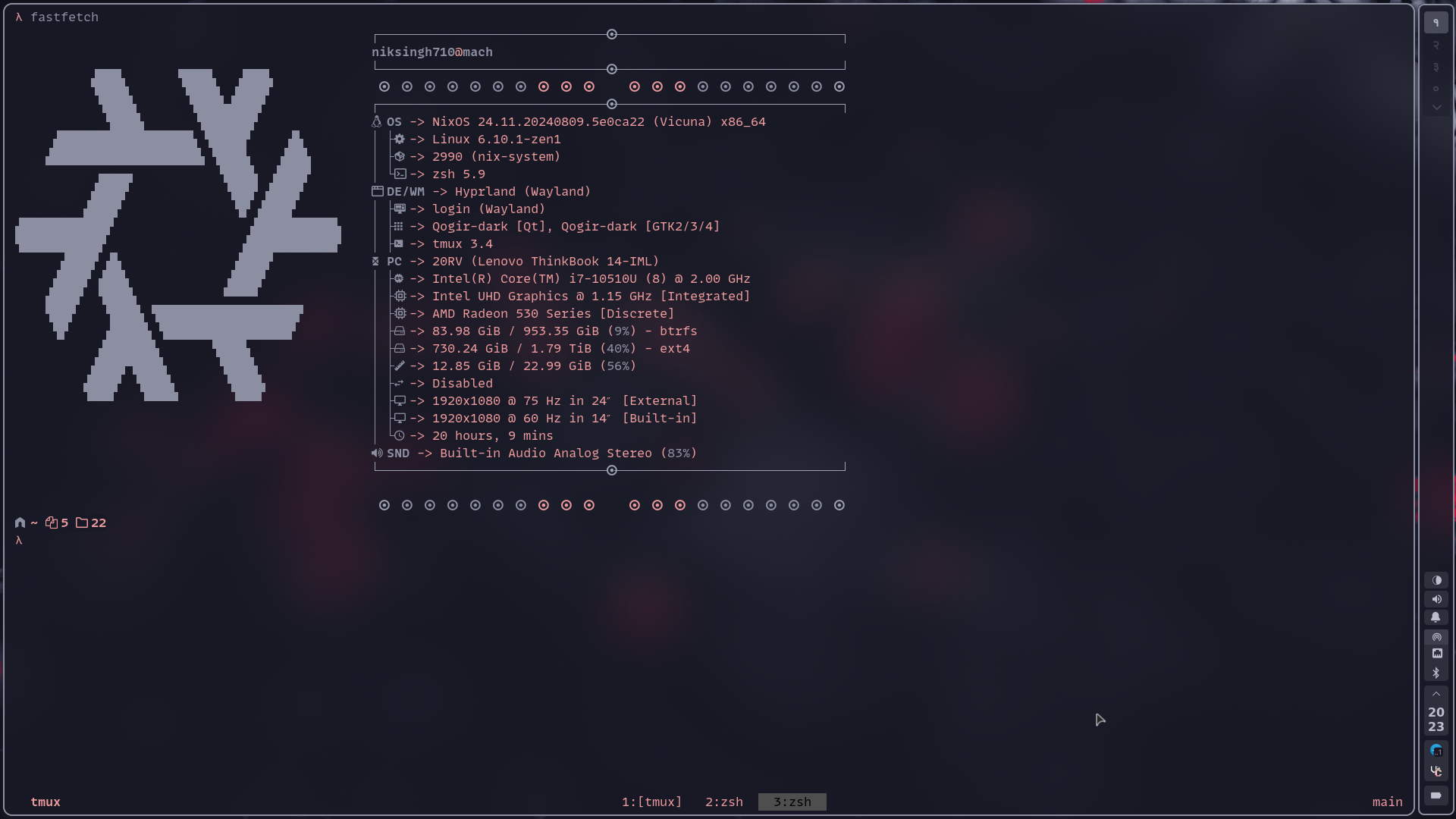The height and width of the screenshot is (819, 1456).
Task: Toggle the brightness/night-light half-circle icon
Action: point(1436,580)
